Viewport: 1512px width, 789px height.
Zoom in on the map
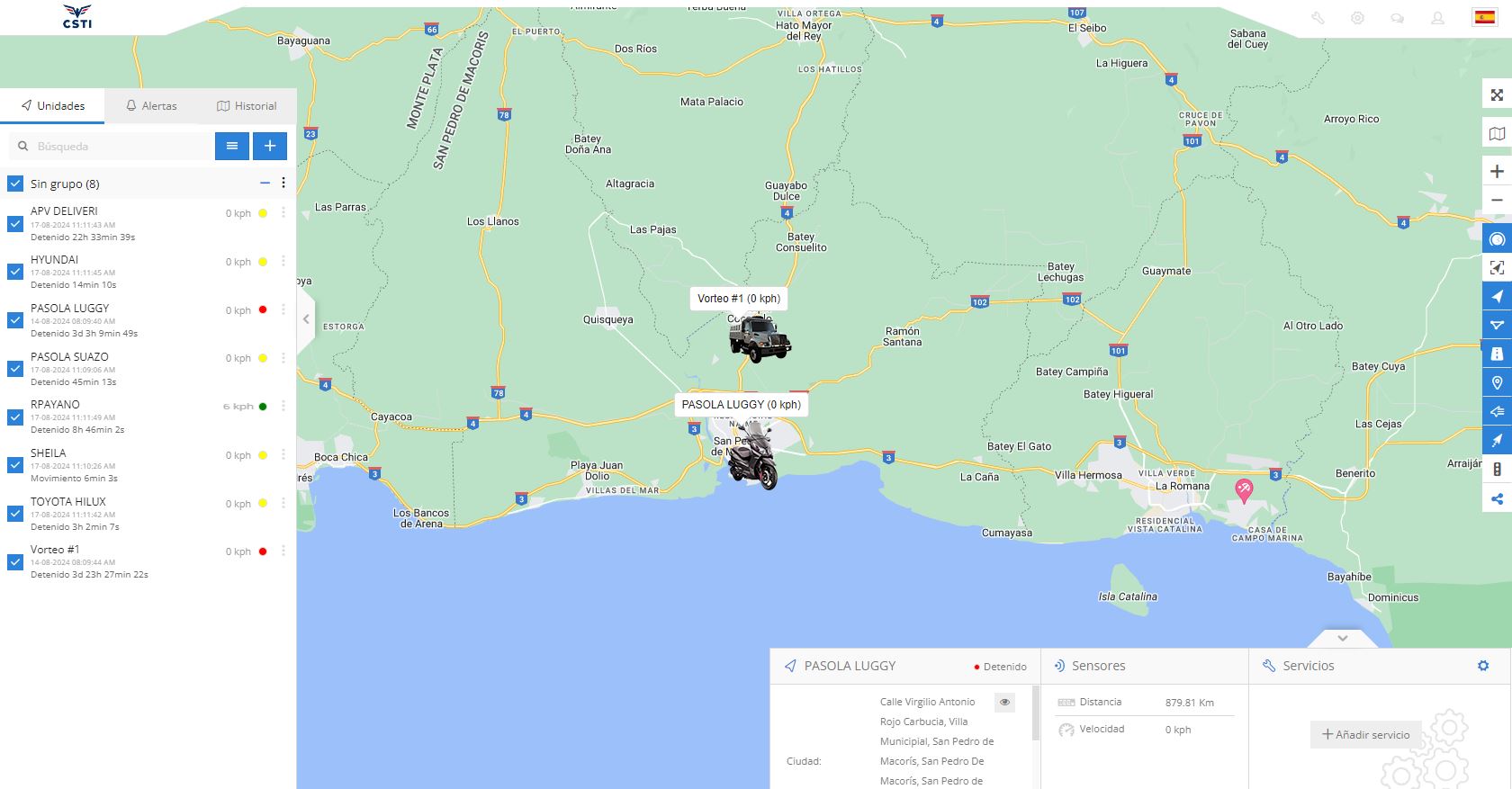pyautogui.click(x=1497, y=172)
